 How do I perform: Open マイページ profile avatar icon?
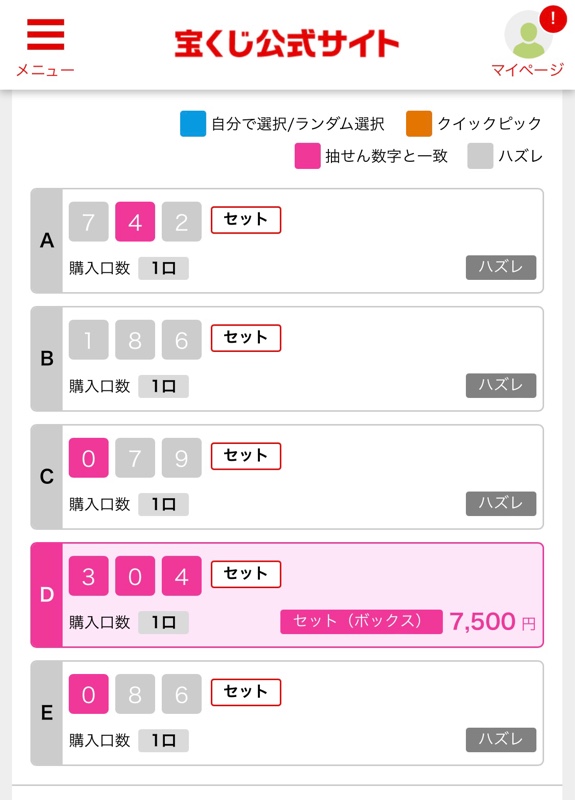point(528,35)
